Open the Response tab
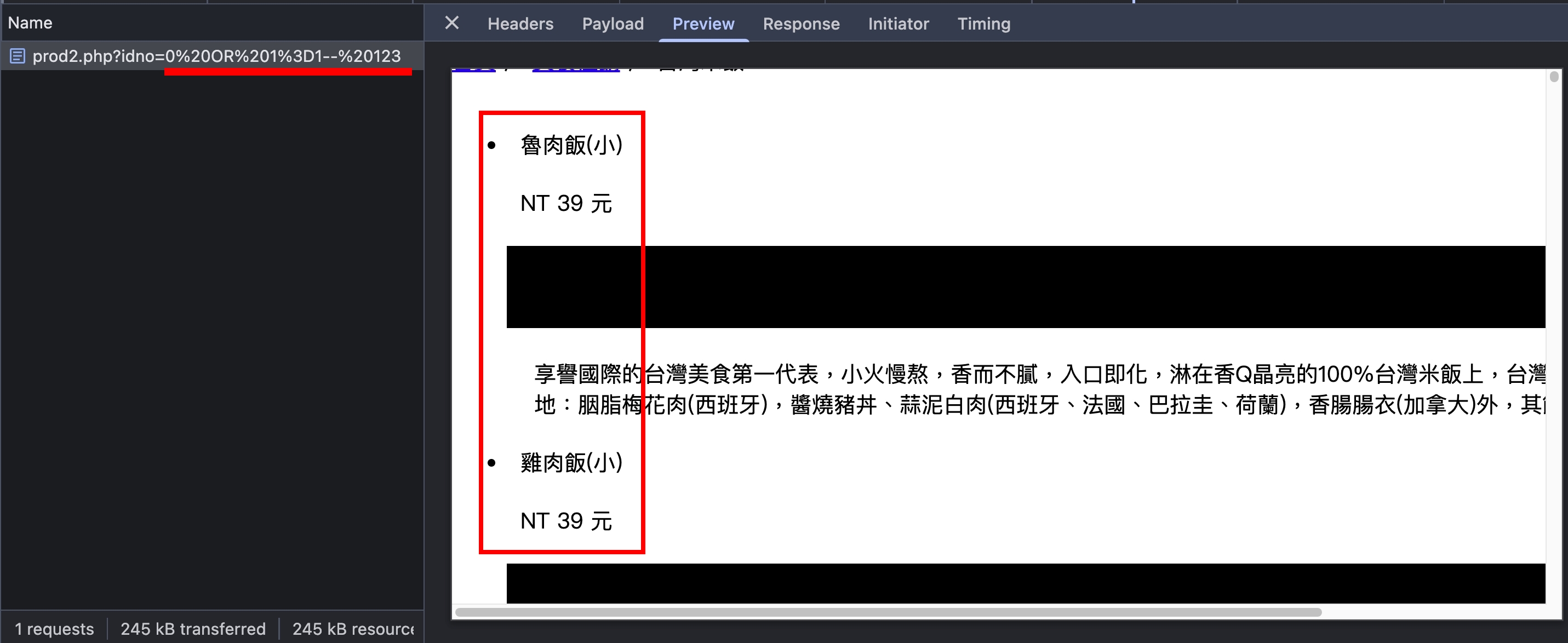This screenshot has height=643, width=1568. tap(801, 24)
